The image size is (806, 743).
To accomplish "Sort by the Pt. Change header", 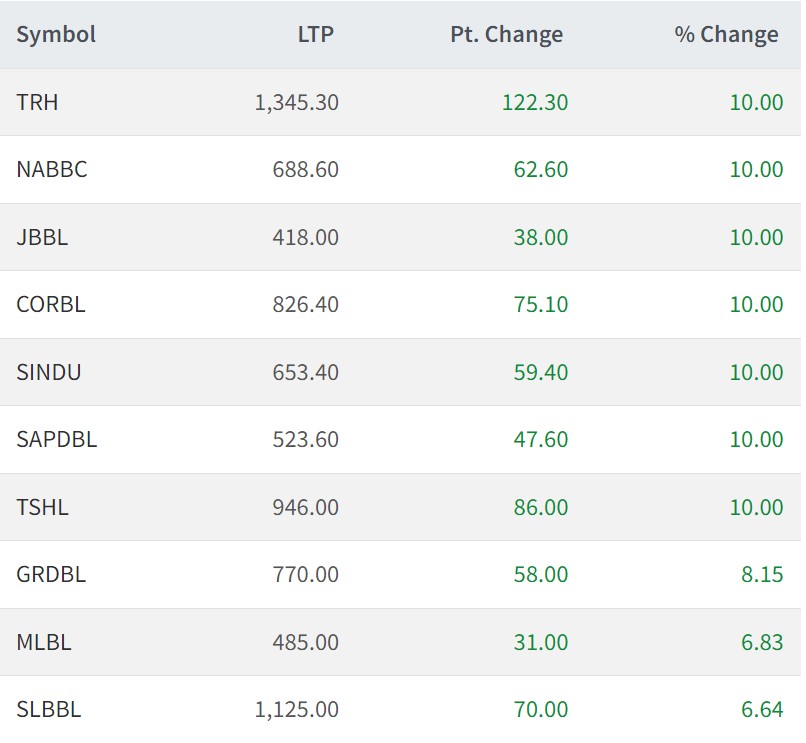I will tap(506, 35).
